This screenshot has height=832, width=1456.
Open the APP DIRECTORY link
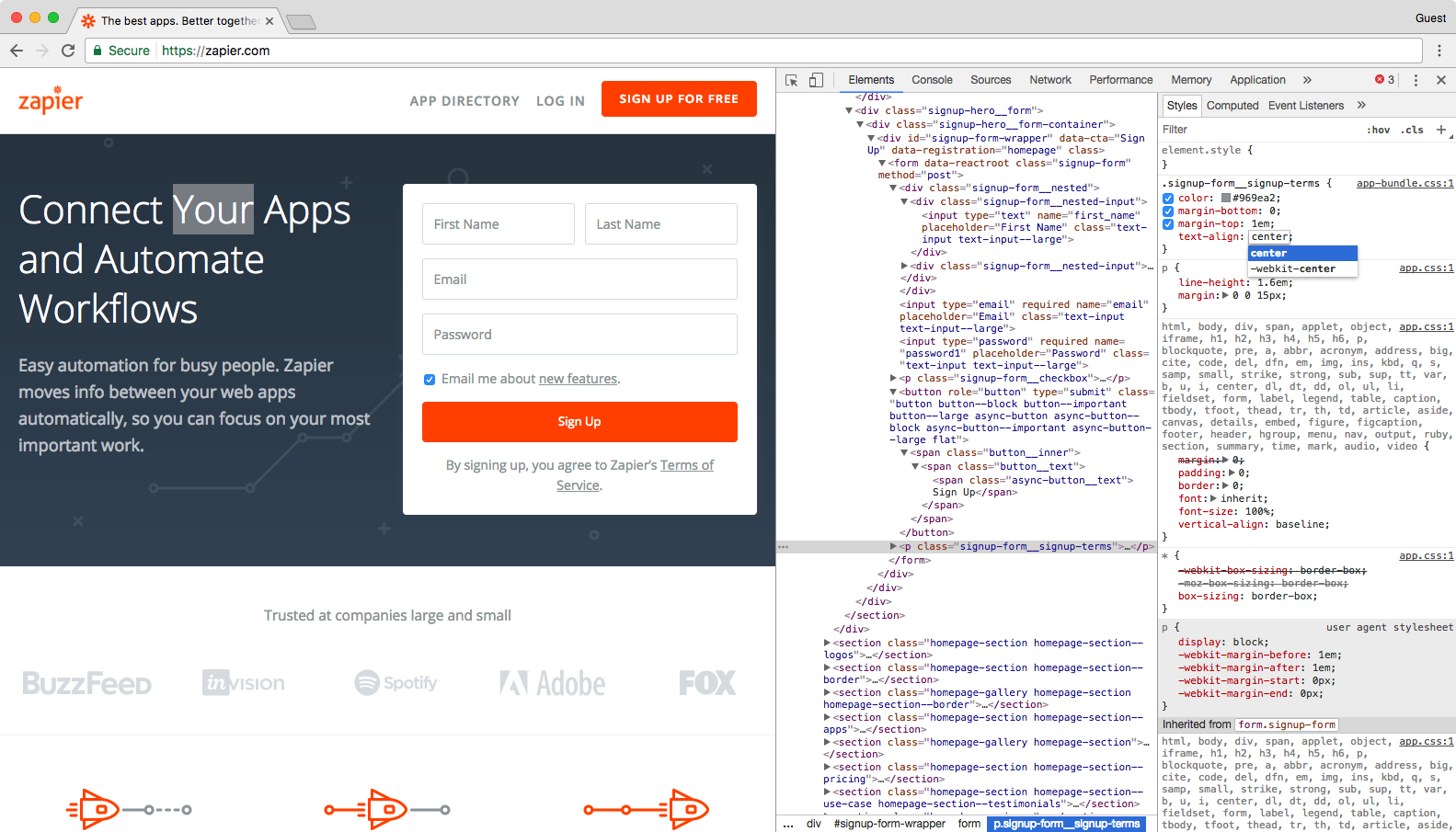click(464, 101)
